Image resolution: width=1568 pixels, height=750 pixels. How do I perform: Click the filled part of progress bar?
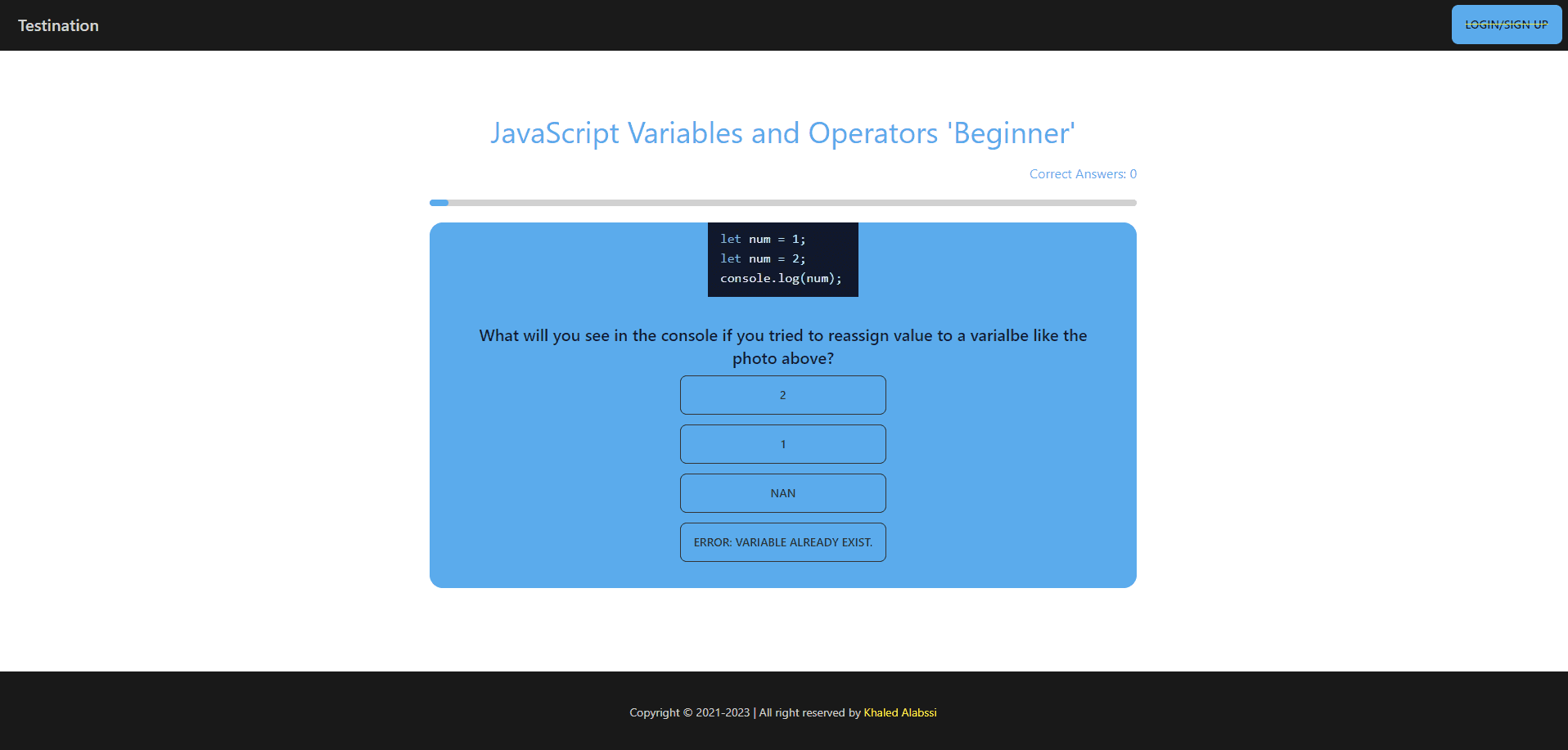coord(439,203)
